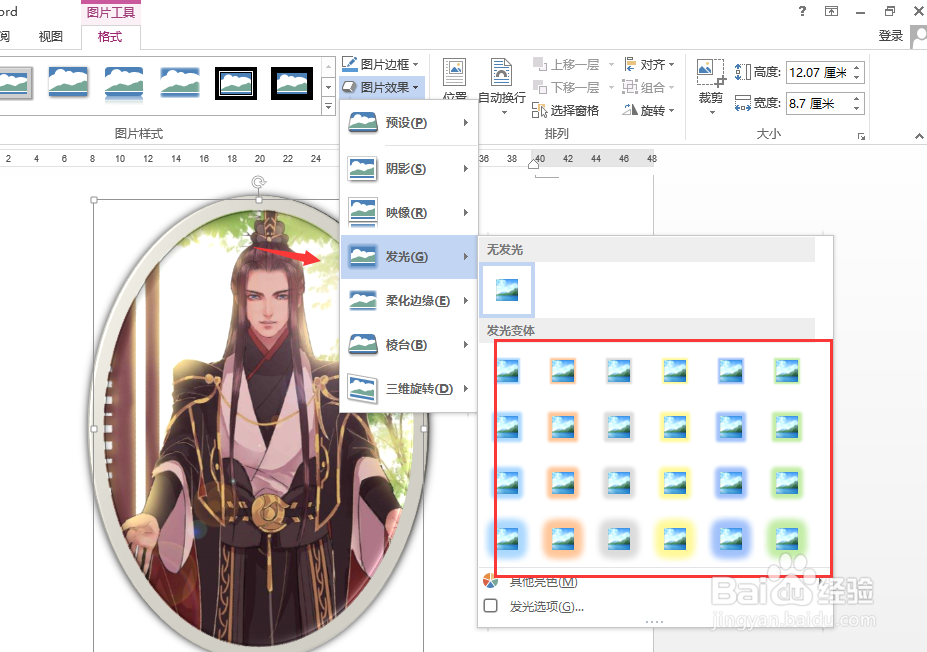Apply orange glow variant in first row
The image size is (927, 652).
563,371
